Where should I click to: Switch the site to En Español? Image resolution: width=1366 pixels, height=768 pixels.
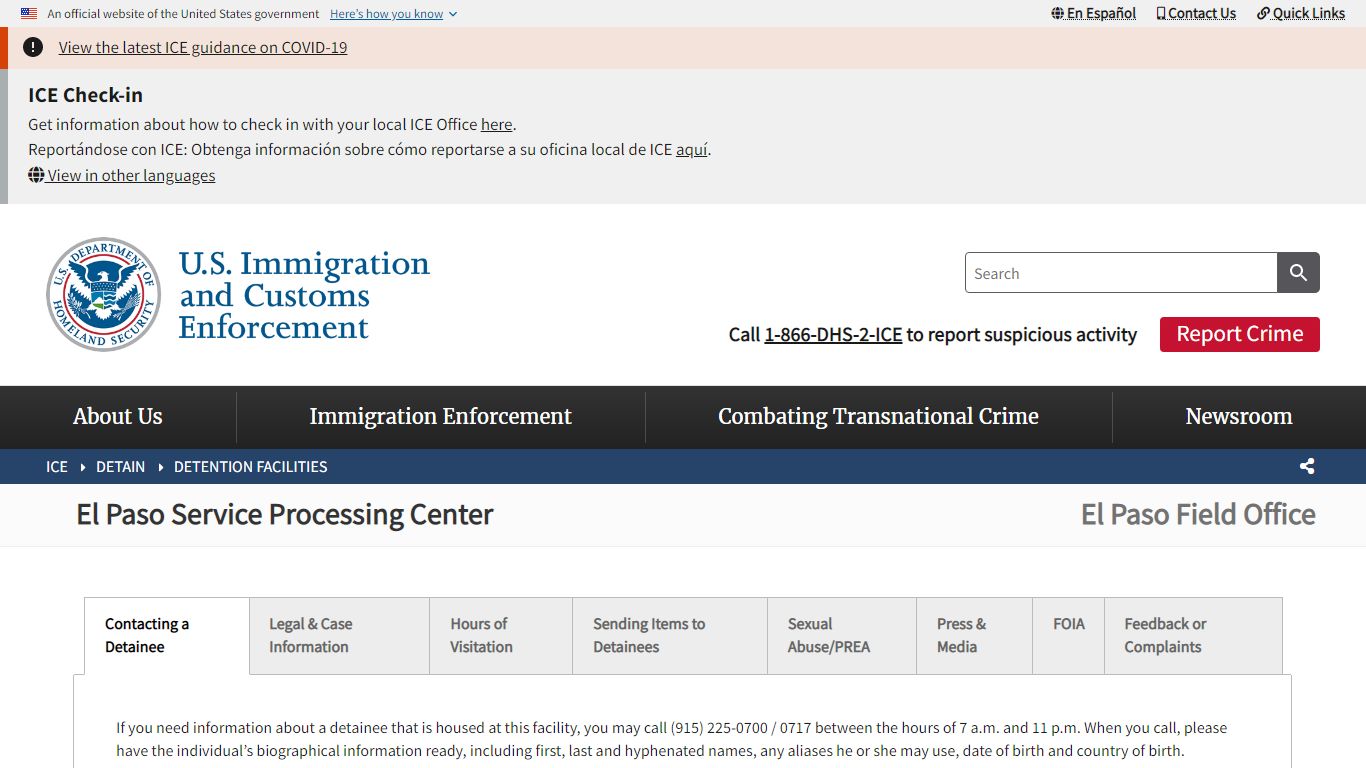[1094, 13]
